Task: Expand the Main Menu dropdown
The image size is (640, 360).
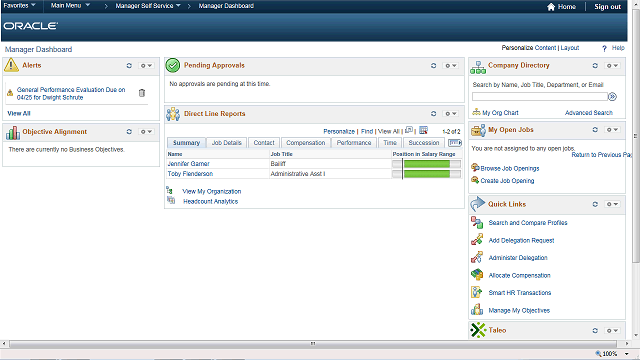Action: pos(70,6)
